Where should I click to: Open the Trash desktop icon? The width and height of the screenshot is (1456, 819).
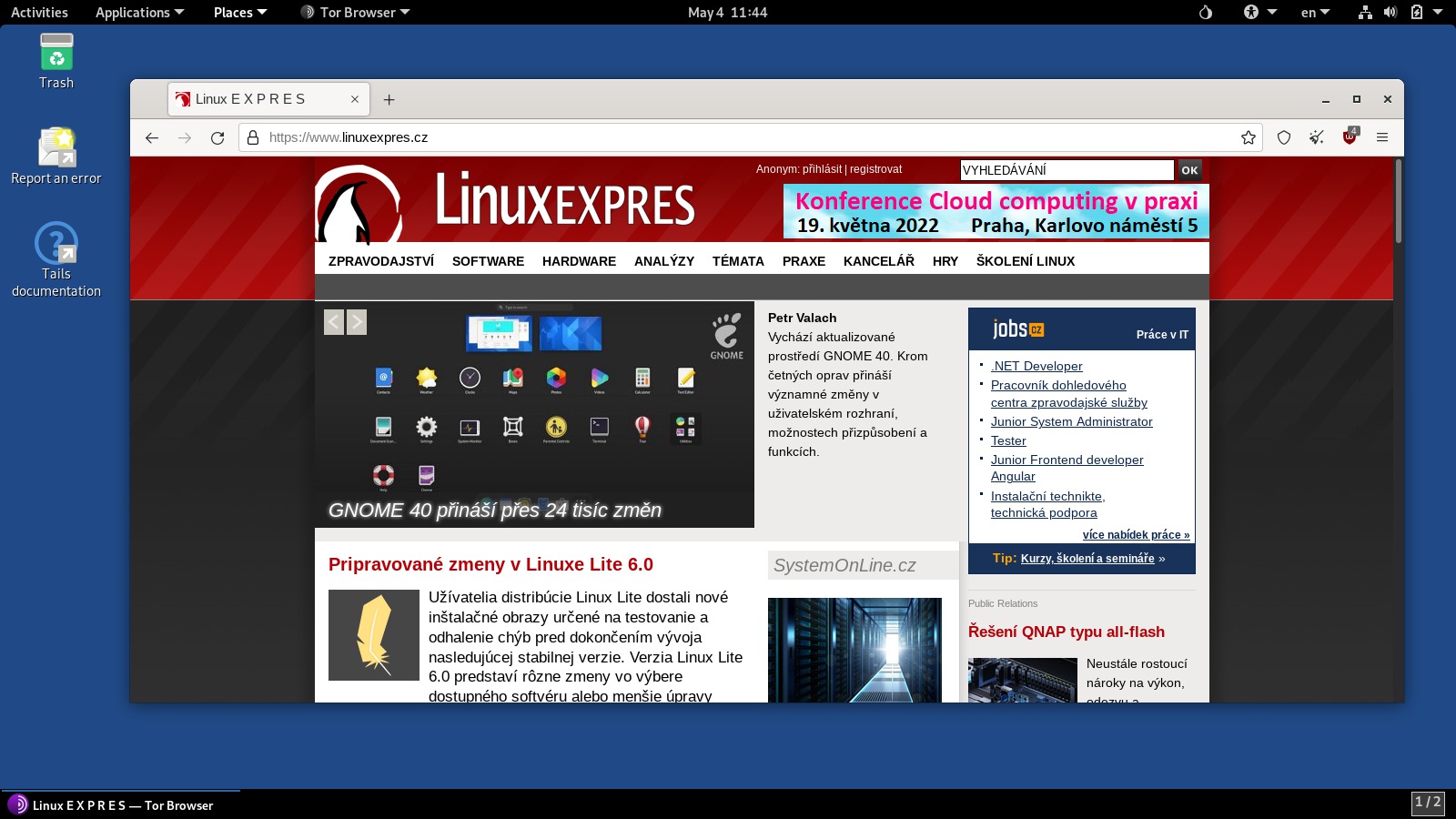[56, 62]
